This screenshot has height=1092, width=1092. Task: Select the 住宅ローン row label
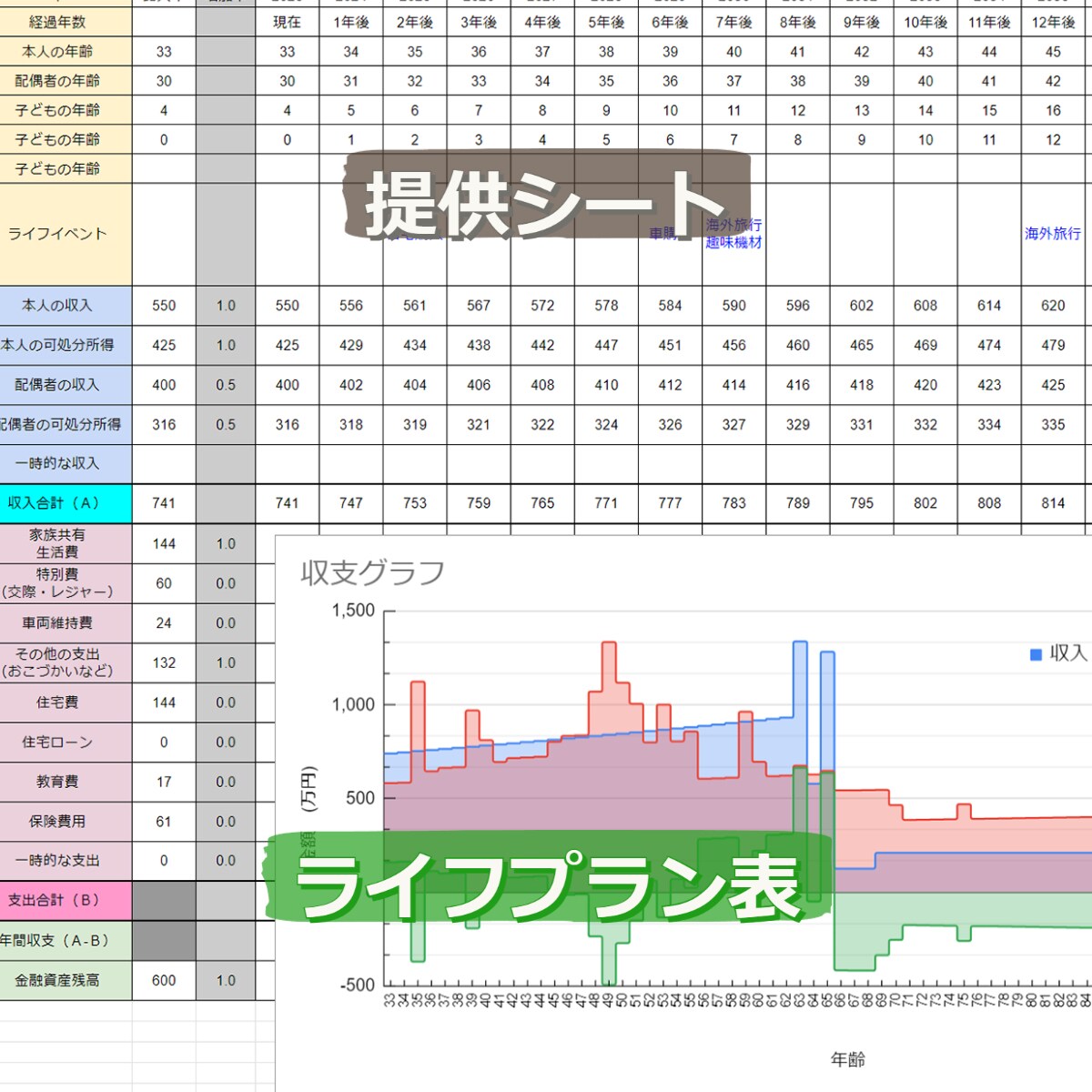(x=57, y=743)
